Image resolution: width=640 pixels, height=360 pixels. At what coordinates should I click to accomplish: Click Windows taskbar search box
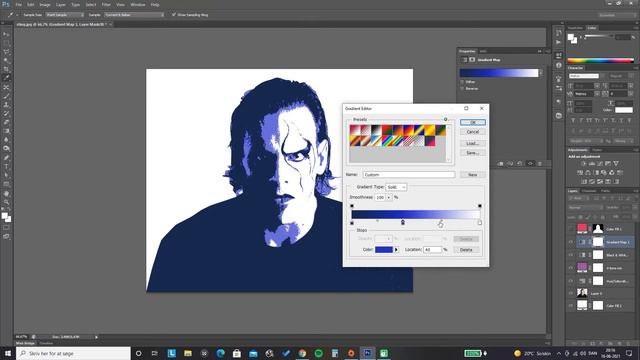[73, 353]
